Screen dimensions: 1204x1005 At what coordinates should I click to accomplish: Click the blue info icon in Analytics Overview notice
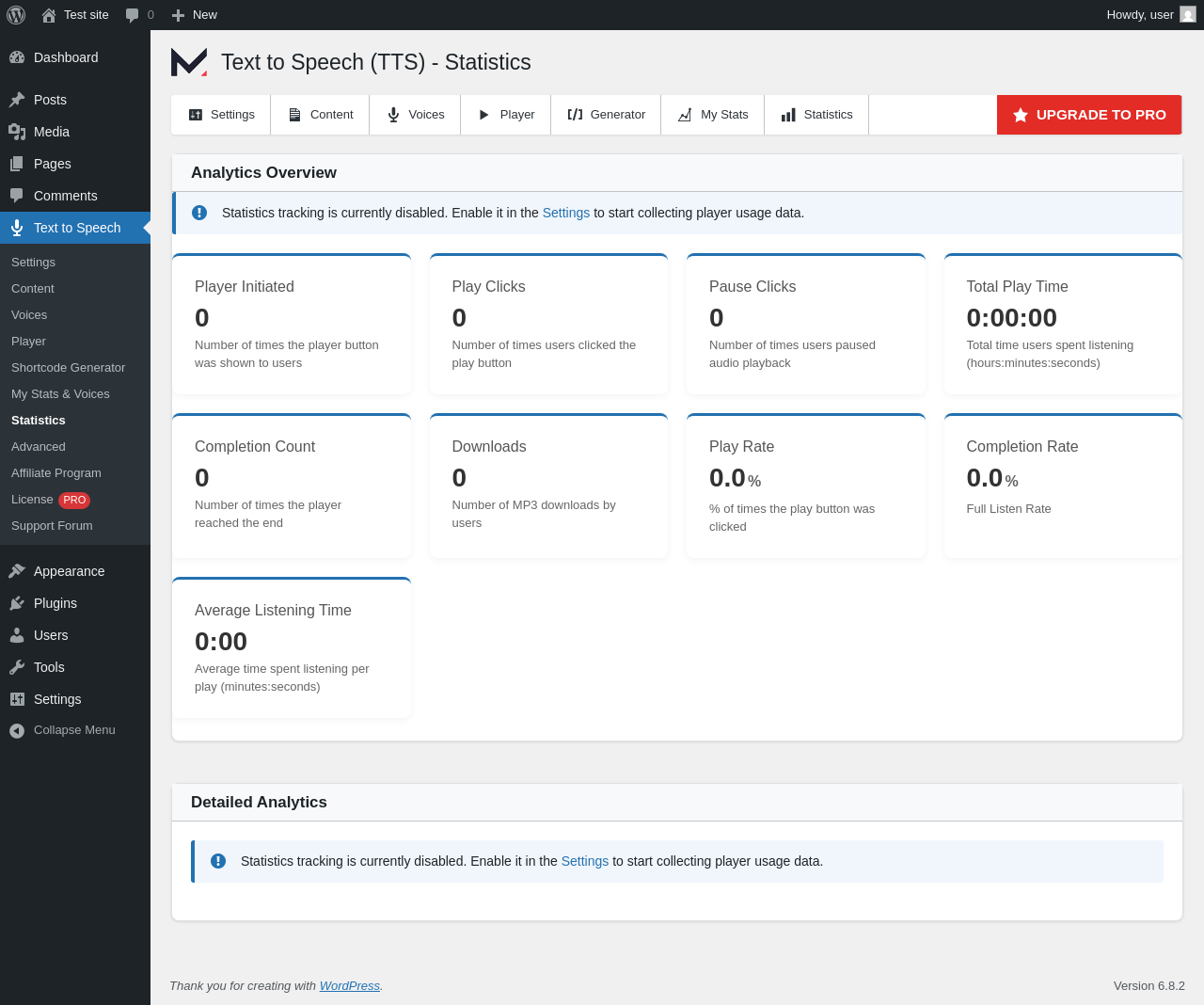199,213
